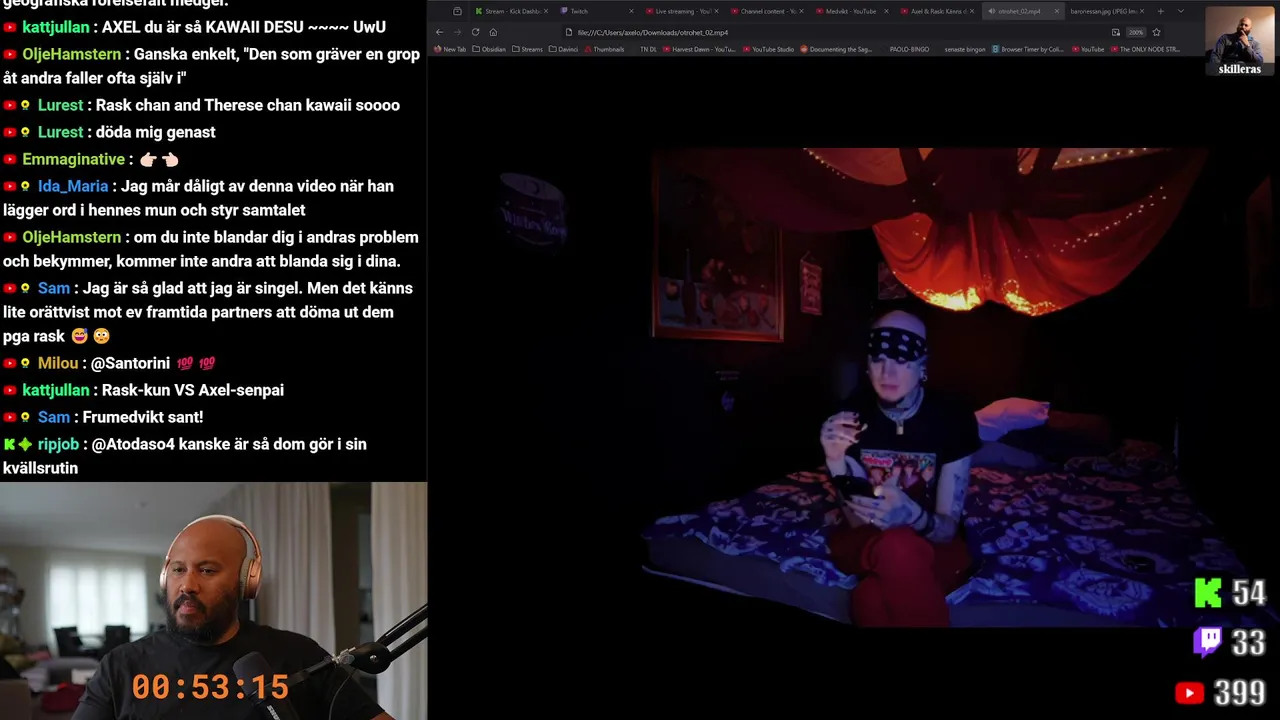Viewport: 1280px width, 720px height.
Task: Switch to the Twitch tab
Action: (596, 11)
